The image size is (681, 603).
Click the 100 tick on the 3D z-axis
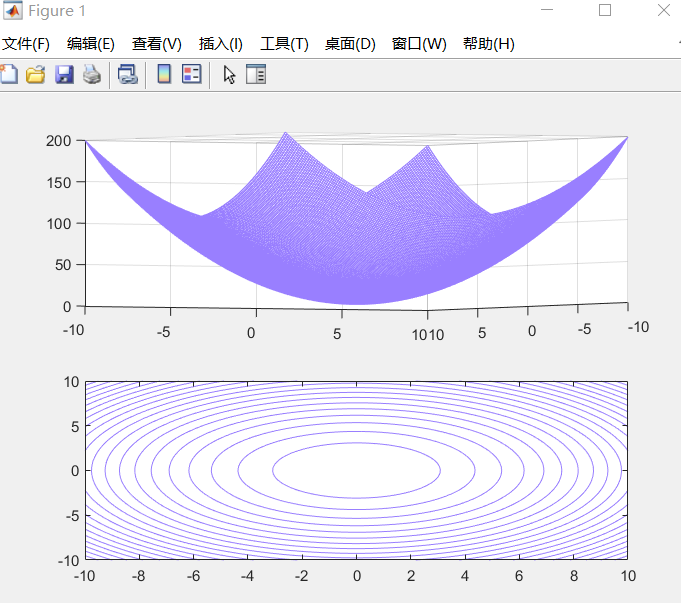(x=59, y=224)
